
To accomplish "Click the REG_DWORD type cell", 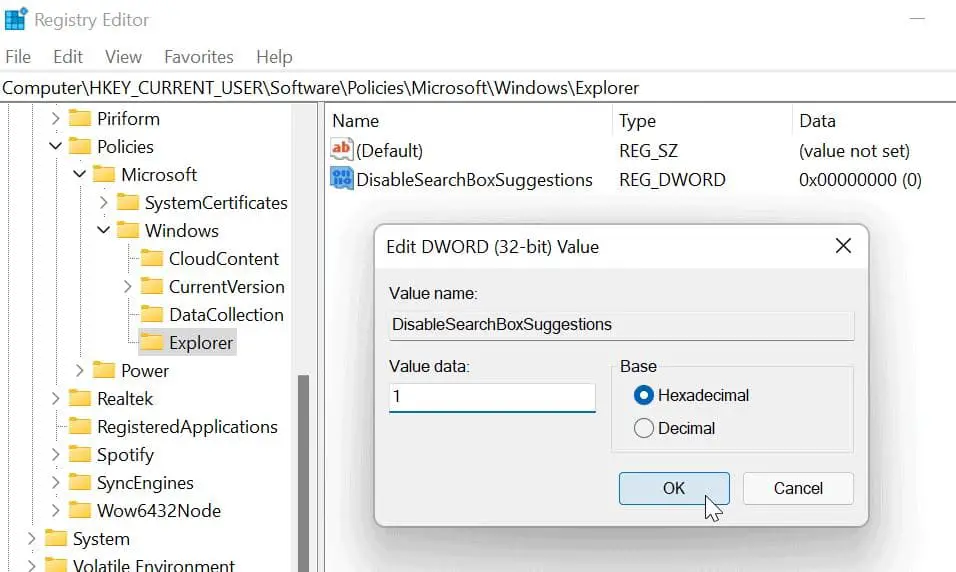I will pyautogui.click(x=672, y=180).
